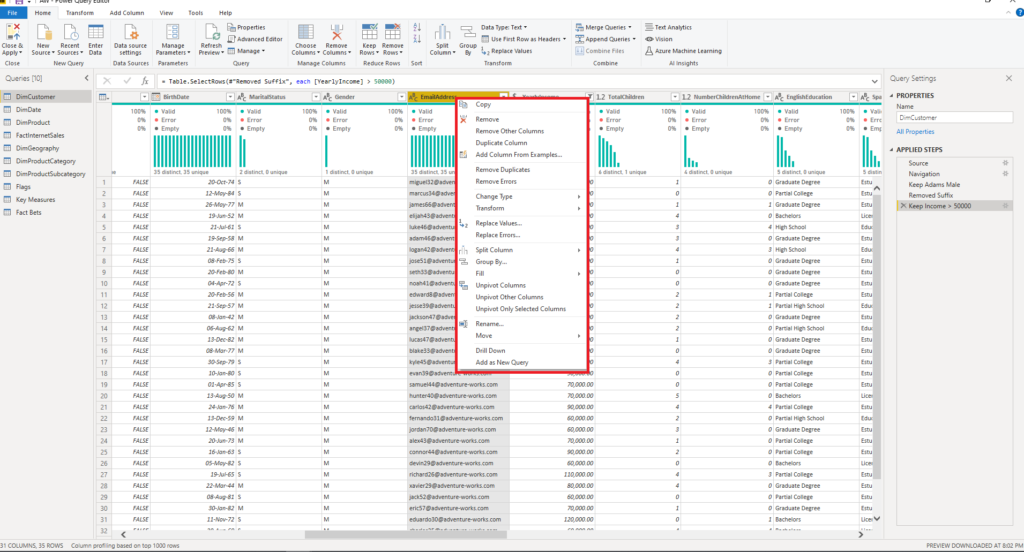The image size is (1024, 552).
Task: Select the FactInternetSales query
Action: pos(40,135)
